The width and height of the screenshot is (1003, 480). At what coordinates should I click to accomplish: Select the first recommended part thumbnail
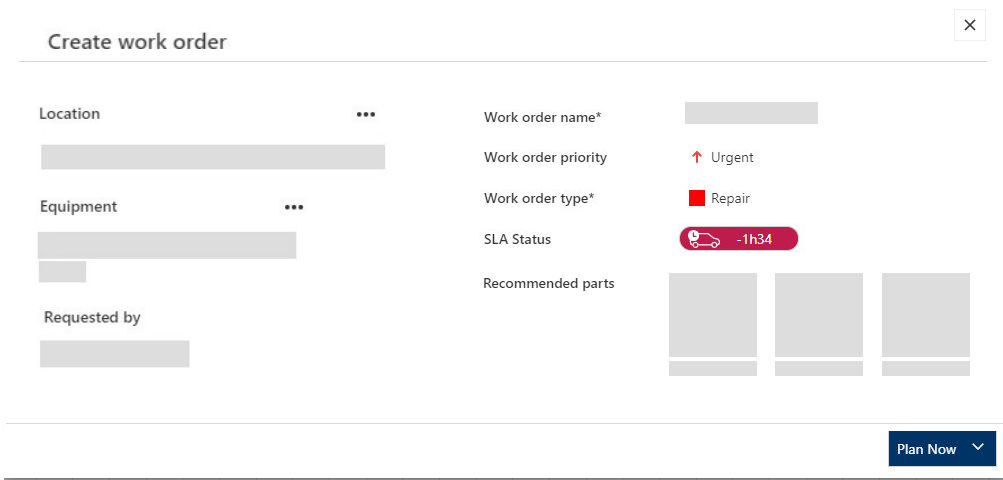coord(713,315)
